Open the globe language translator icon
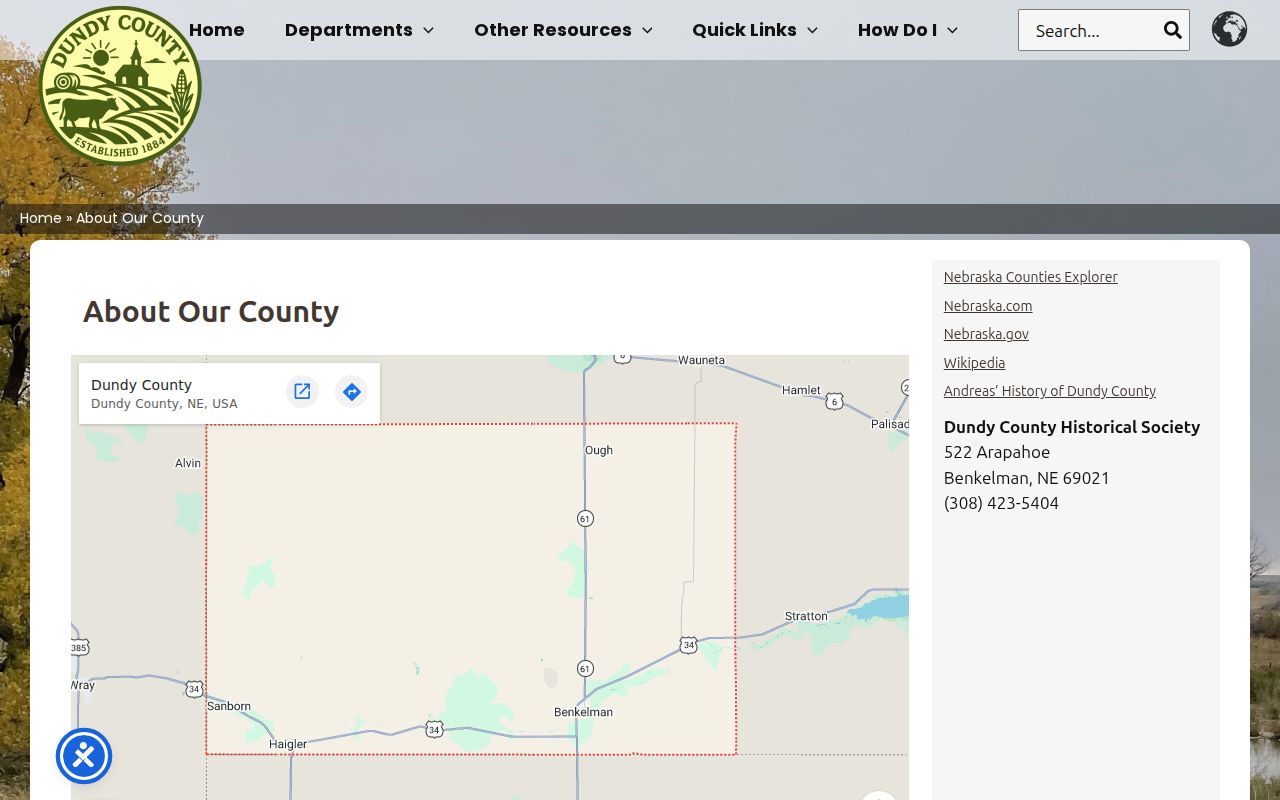 (1229, 29)
